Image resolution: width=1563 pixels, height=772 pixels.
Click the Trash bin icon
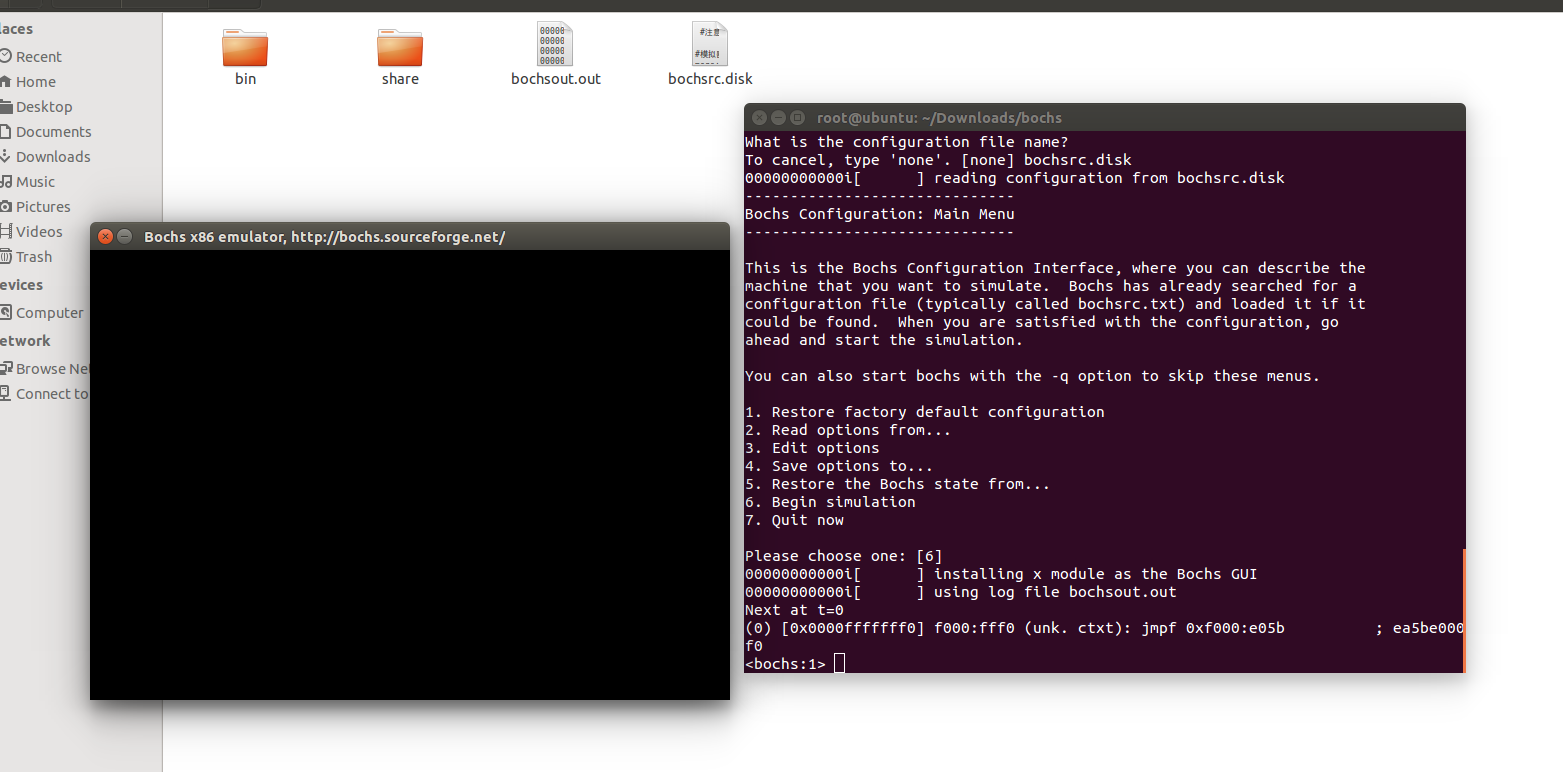coord(5,257)
